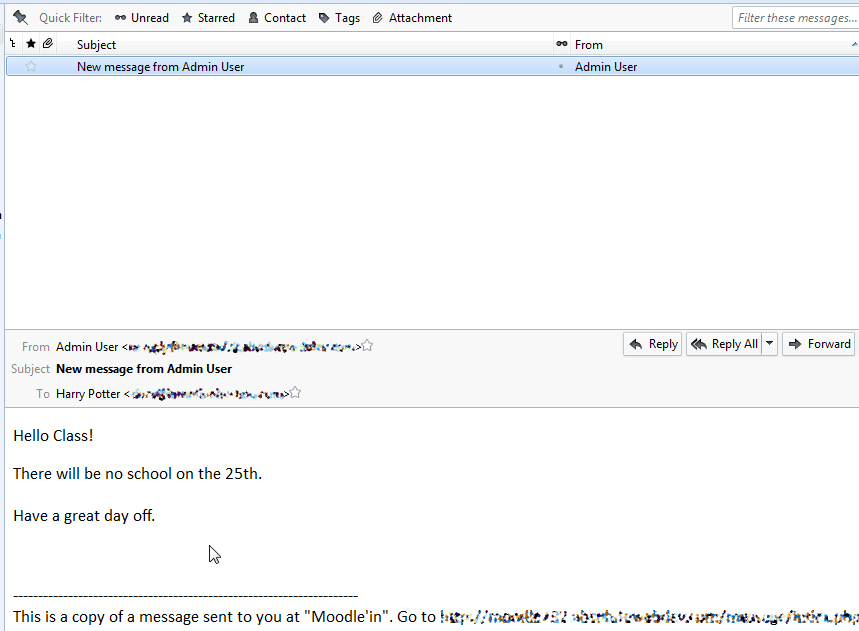
Task: Toggle read status dot for Admin User message
Action: tap(560, 66)
